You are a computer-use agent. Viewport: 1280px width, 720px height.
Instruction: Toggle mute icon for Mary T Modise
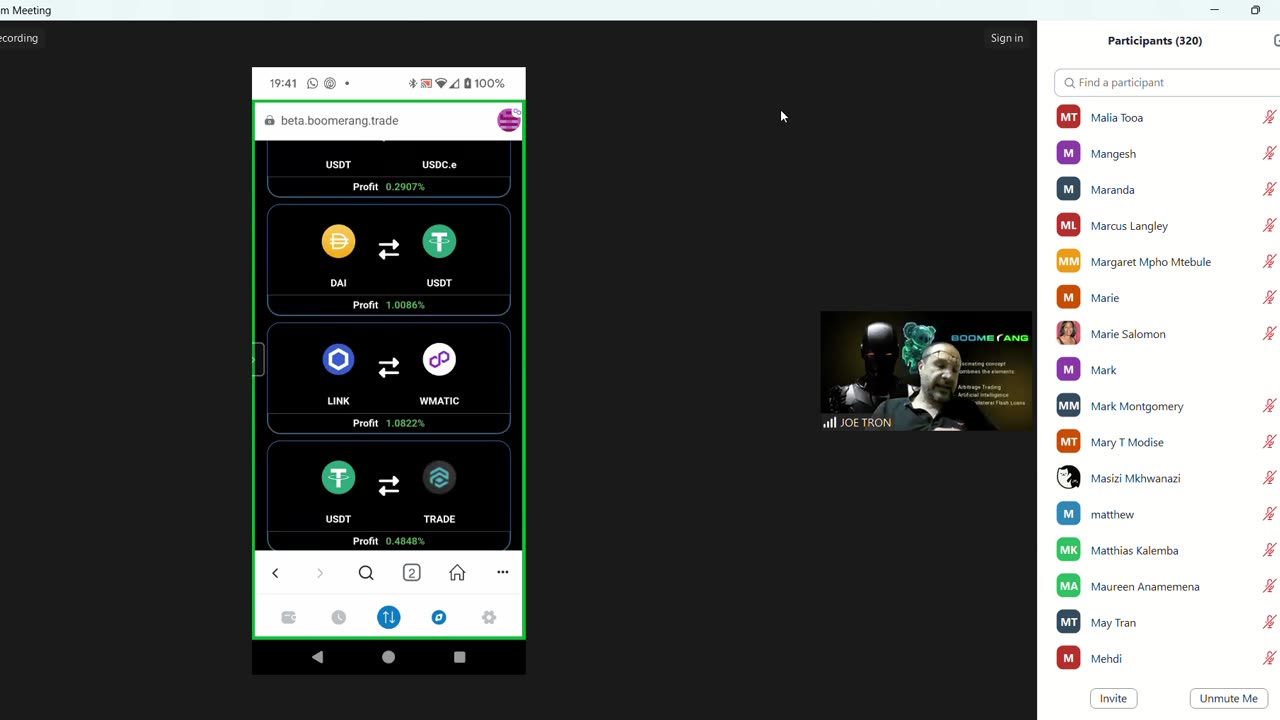(x=1269, y=442)
